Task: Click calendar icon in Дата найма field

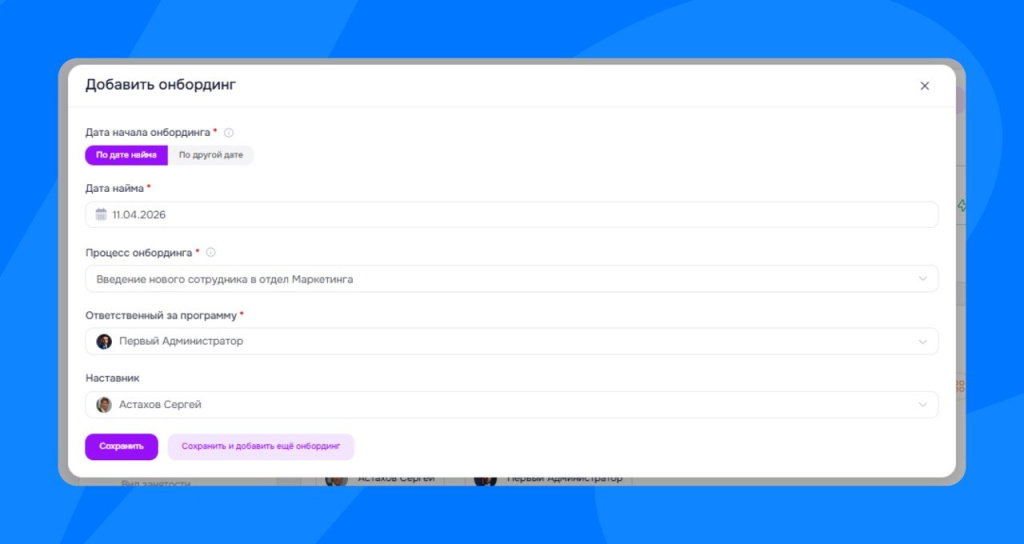Action: click(101, 214)
